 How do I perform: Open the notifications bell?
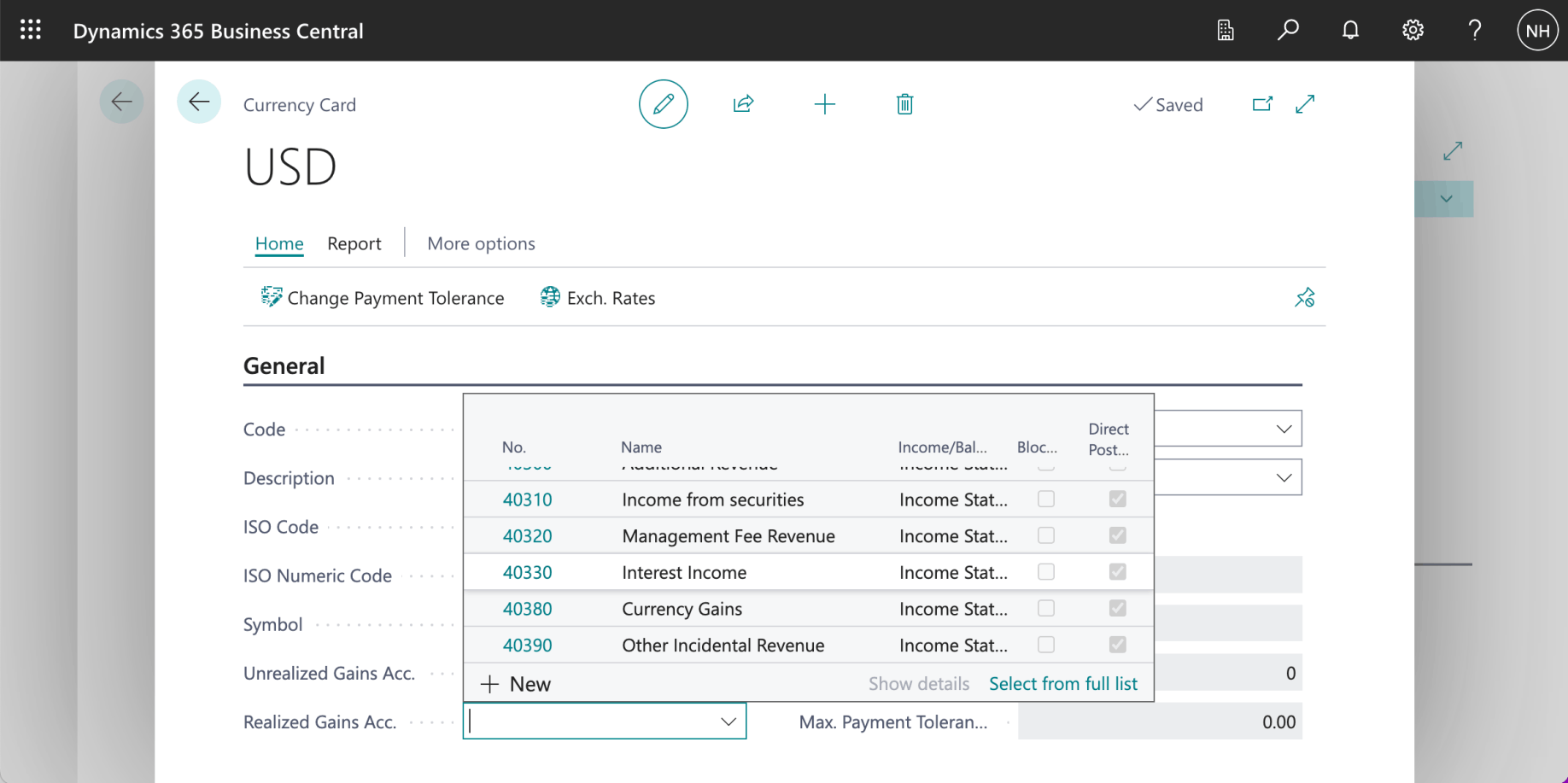coord(1350,31)
